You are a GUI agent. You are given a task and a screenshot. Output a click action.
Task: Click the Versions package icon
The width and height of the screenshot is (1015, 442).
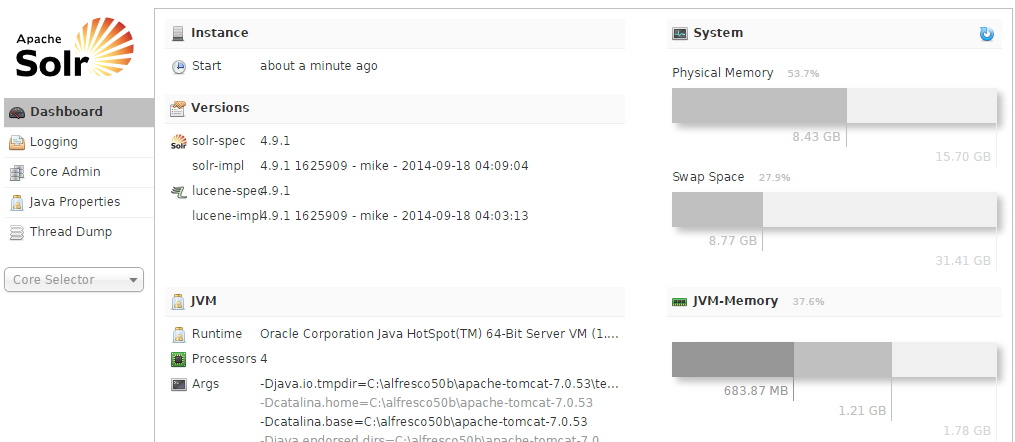[178, 108]
